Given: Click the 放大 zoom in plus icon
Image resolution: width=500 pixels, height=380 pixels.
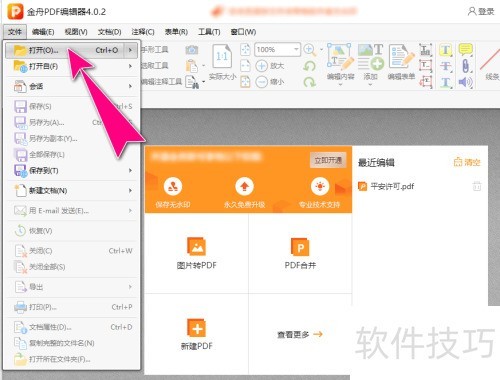Looking at the screenshot, I should click(x=262, y=66).
